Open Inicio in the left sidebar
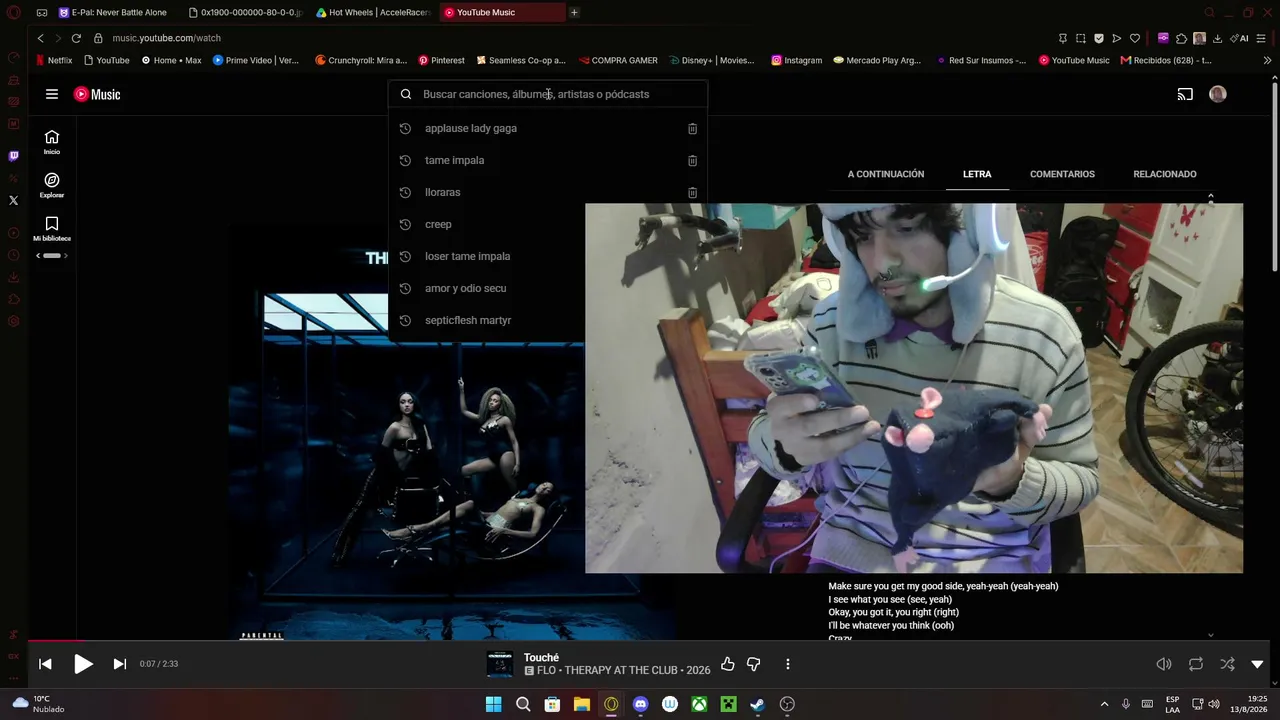 coord(52,142)
